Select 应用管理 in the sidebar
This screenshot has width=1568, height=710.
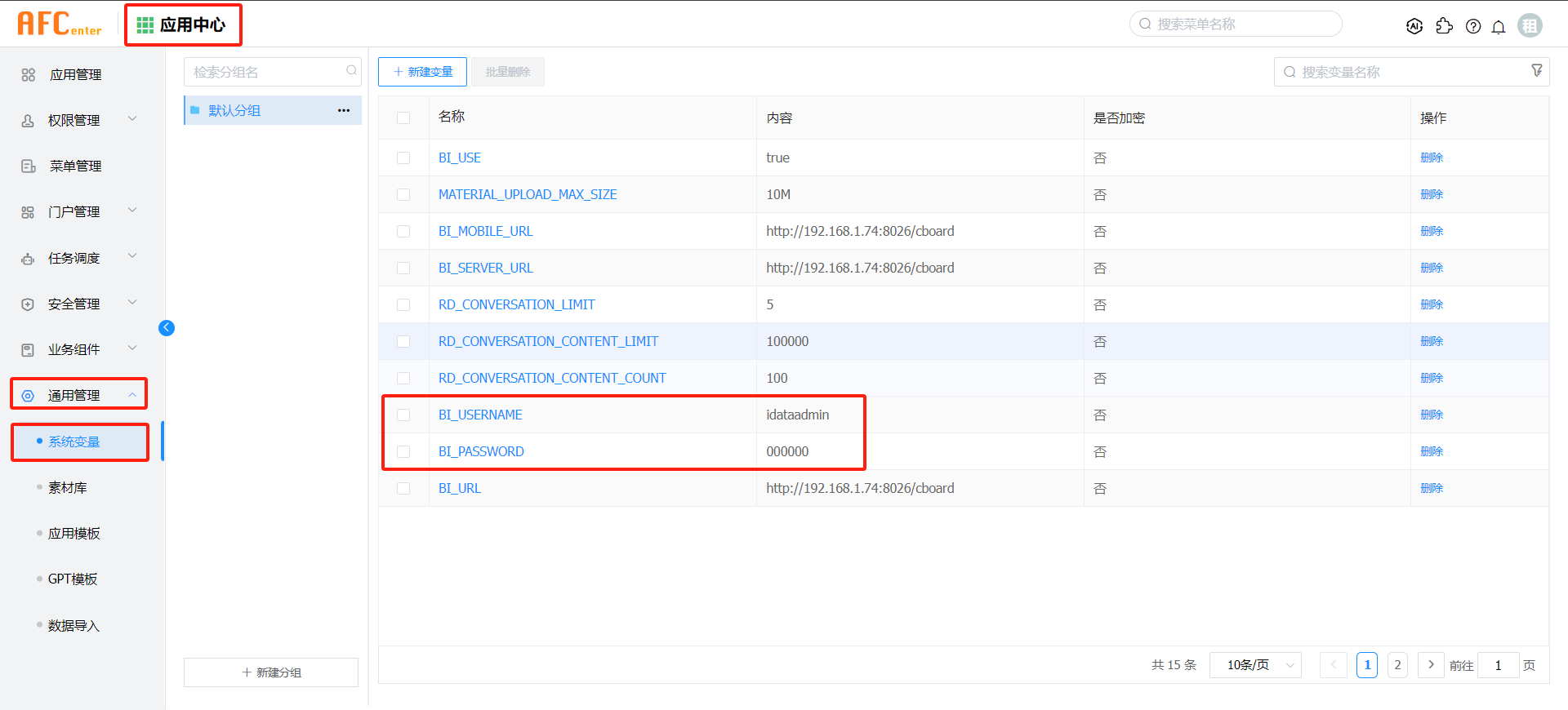pyautogui.click(x=75, y=74)
